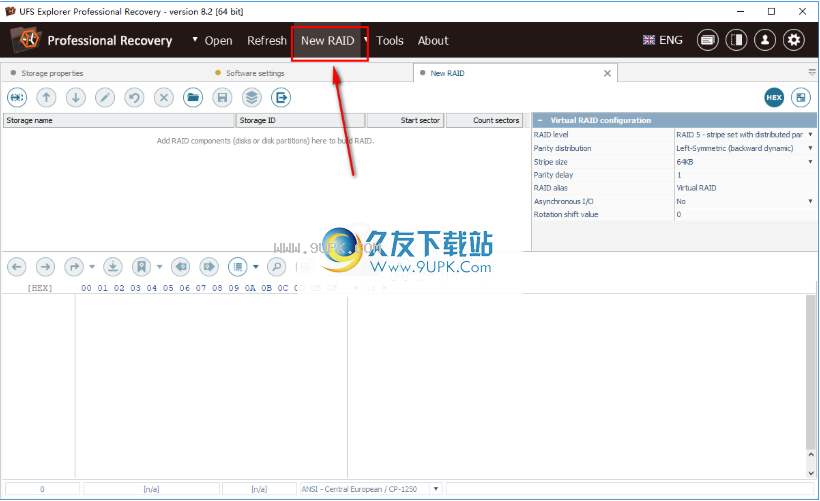
Task: Open the Asynchronous I/O dropdown
Action: click(811, 201)
